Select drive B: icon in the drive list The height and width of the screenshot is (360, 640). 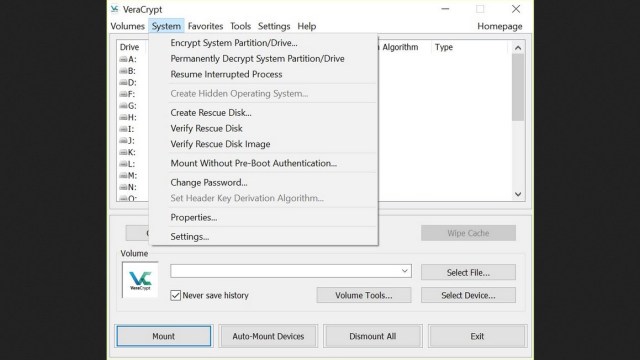(x=123, y=71)
